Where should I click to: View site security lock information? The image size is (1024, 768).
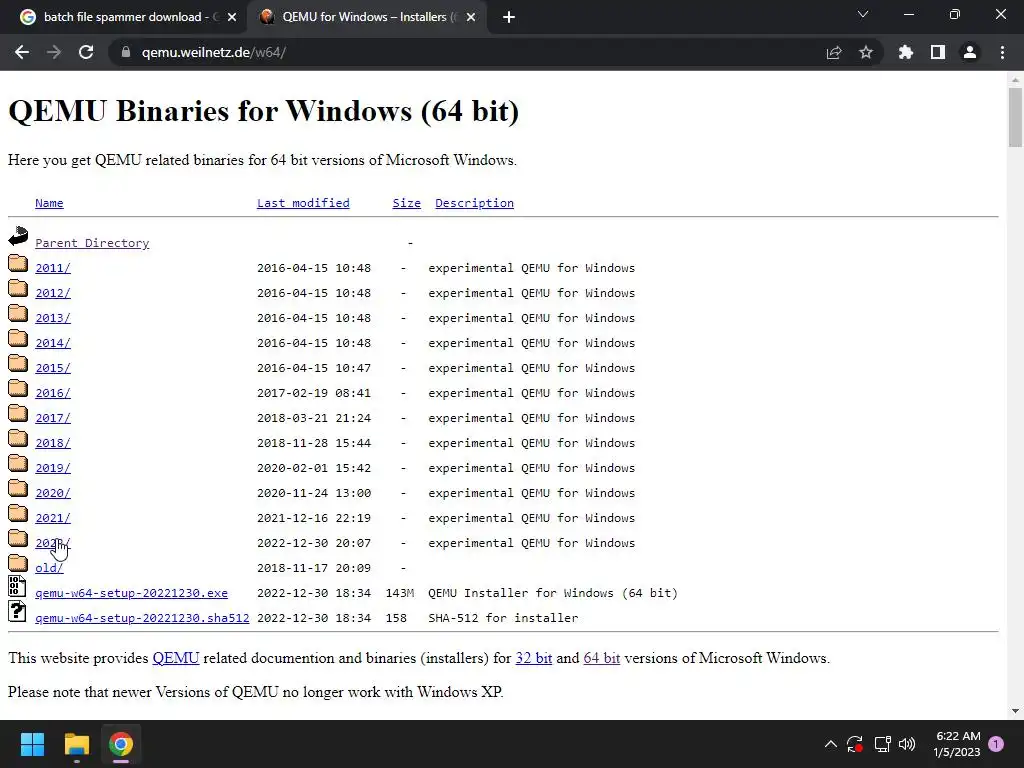point(125,52)
